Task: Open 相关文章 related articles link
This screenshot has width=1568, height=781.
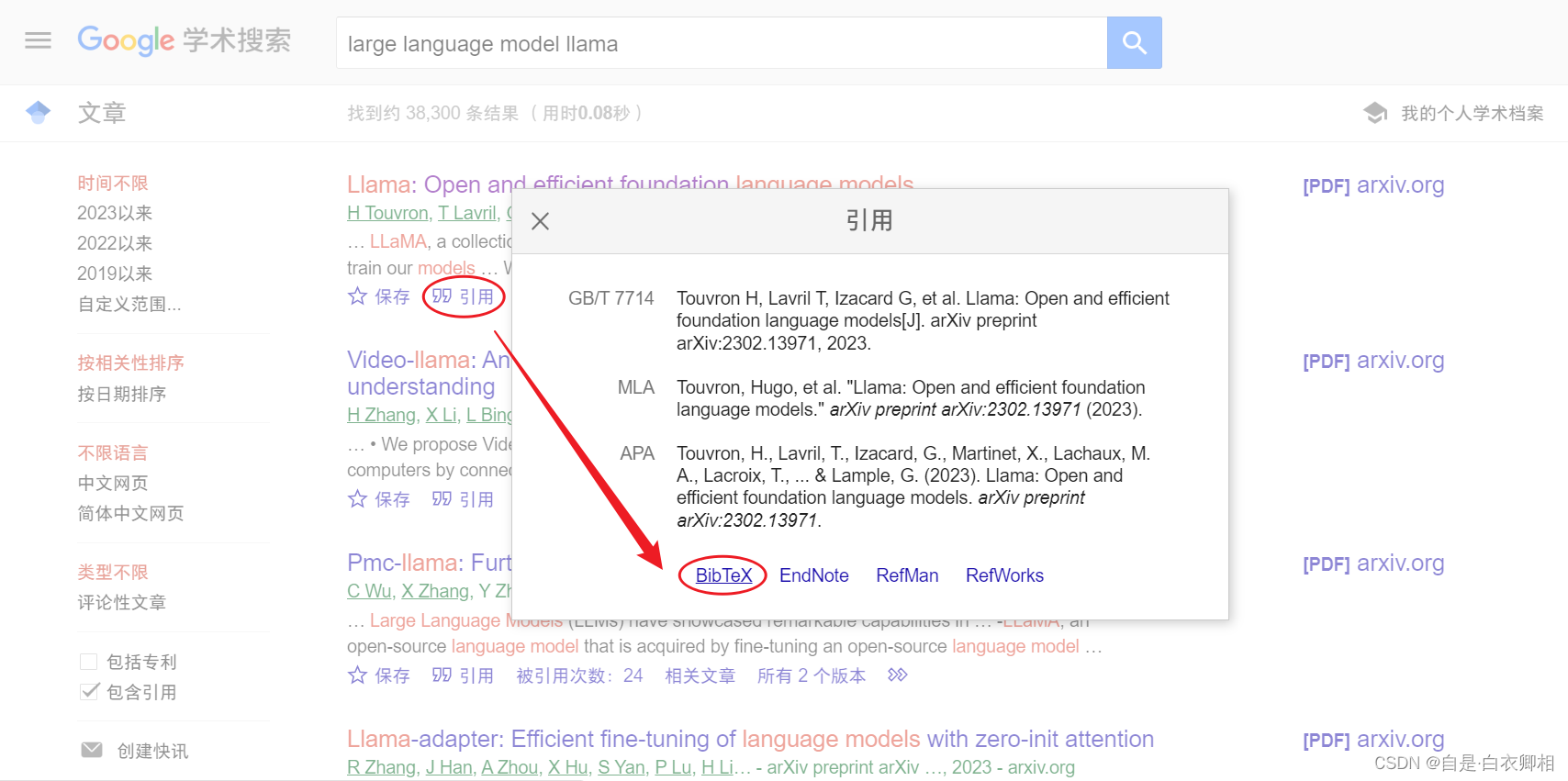Action: click(700, 675)
